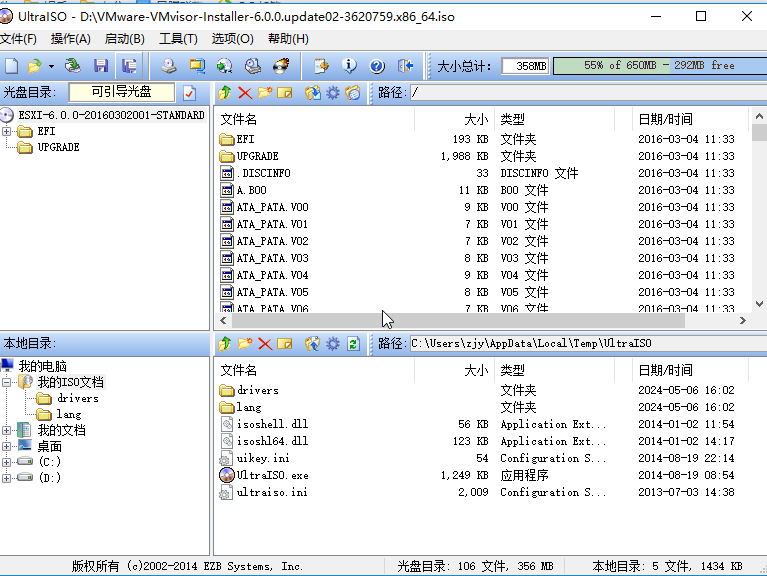This screenshot has width=767, height=576.
Task: Click the Open CD/DVD drive icon
Action: coord(72,66)
